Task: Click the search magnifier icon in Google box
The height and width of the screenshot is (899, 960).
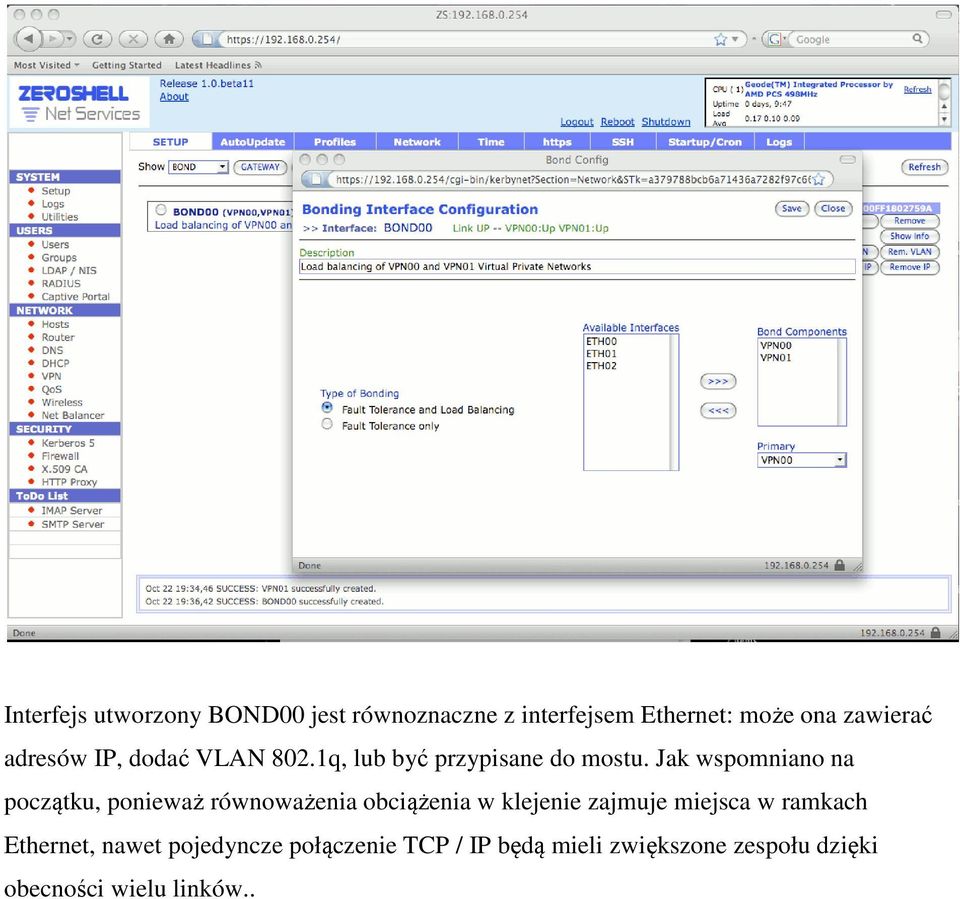Action: (x=917, y=39)
